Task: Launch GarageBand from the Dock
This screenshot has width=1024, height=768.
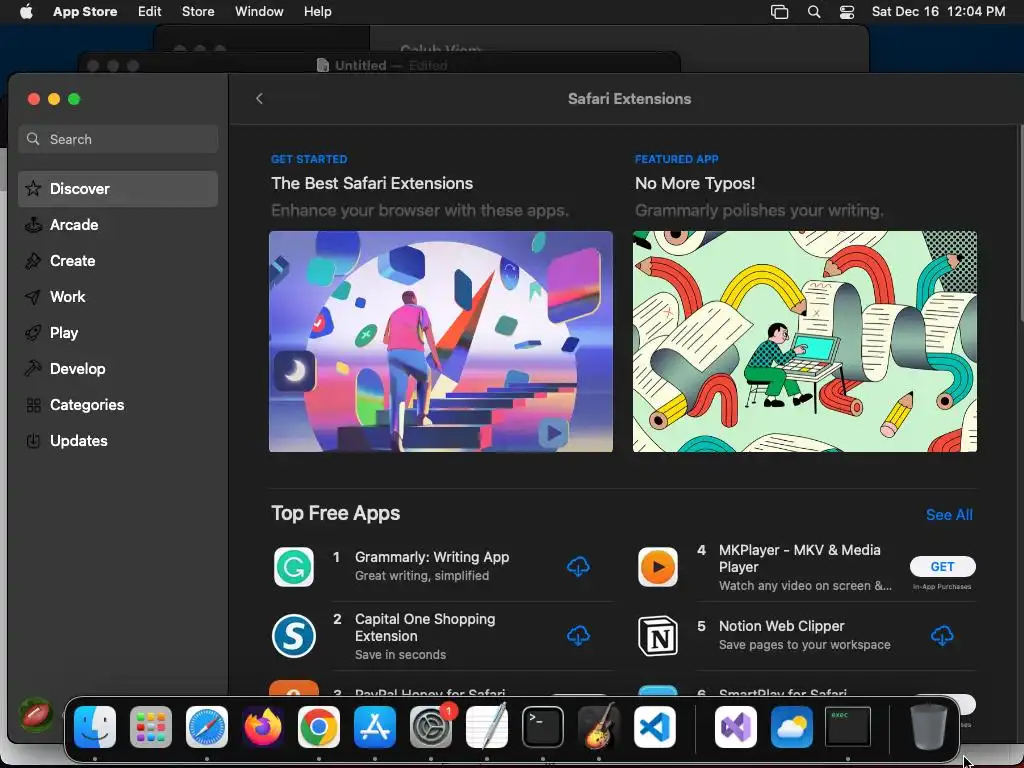Action: coord(599,727)
